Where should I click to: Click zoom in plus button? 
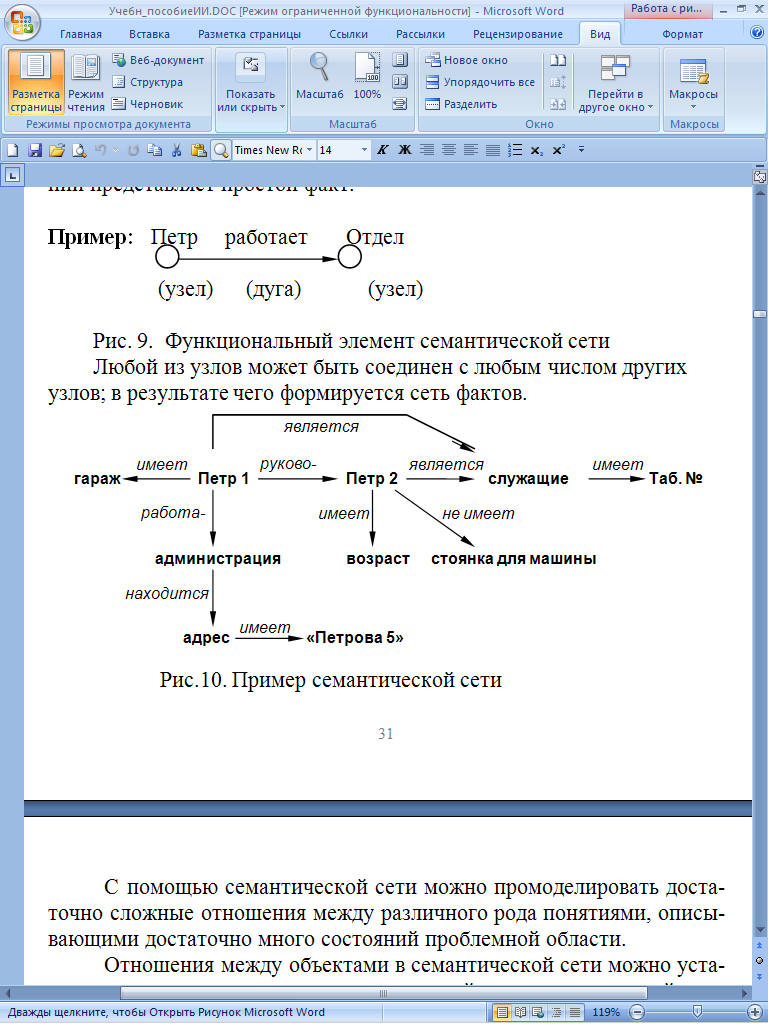click(x=757, y=1013)
